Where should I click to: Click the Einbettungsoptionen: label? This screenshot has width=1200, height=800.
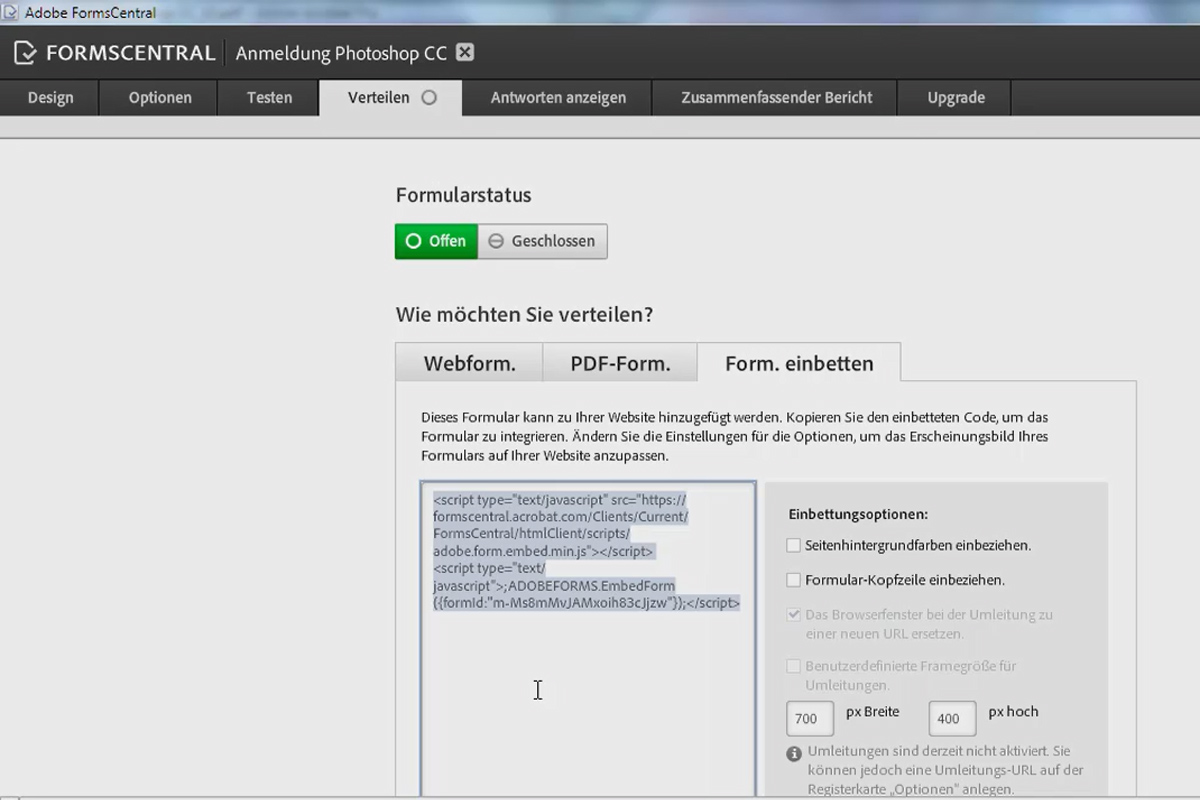click(858, 514)
